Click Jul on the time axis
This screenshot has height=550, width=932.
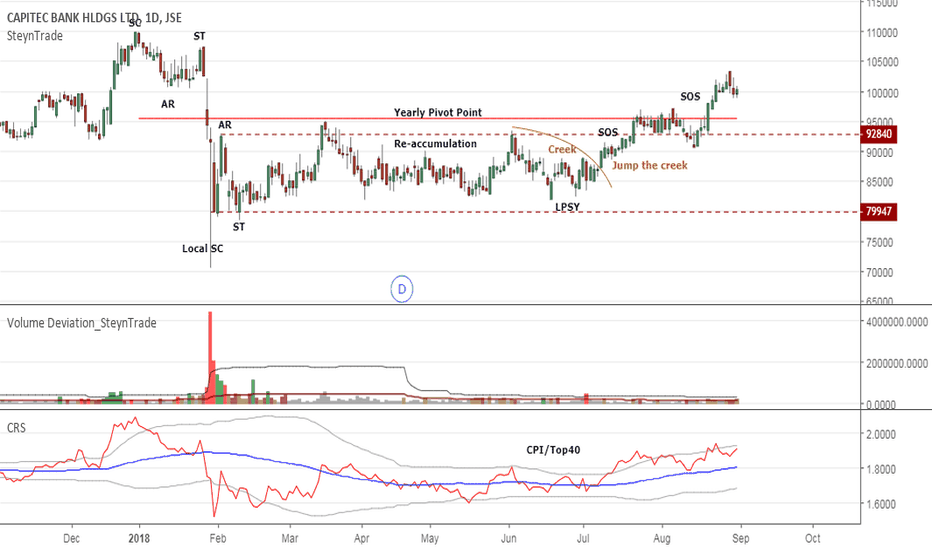pyautogui.click(x=583, y=538)
